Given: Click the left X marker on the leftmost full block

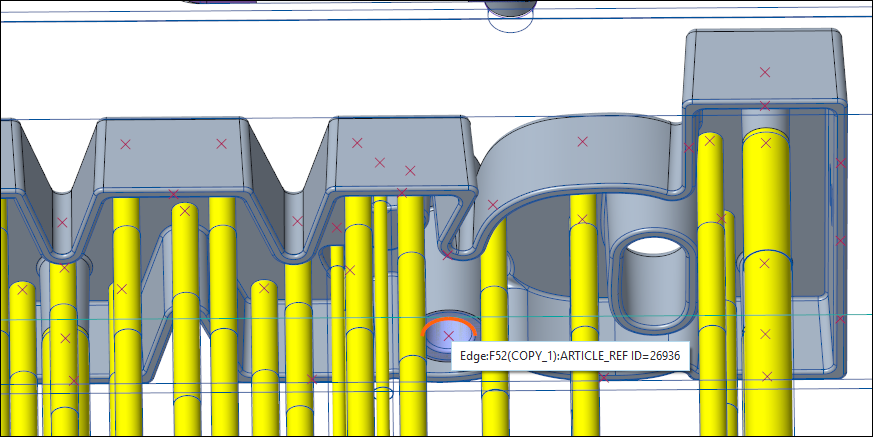Looking at the screenshot, I should [126, 144].
